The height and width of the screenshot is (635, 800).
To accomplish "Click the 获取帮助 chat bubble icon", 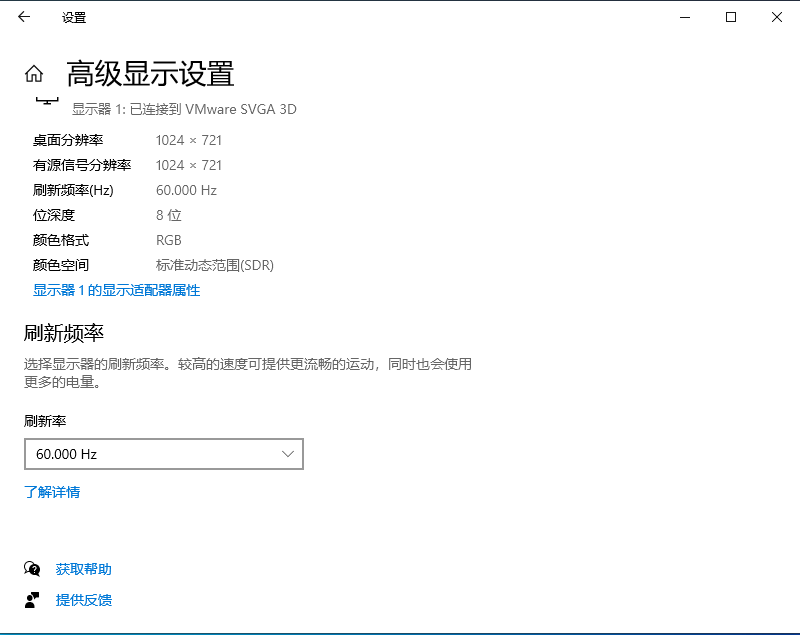I will [32, 569].
